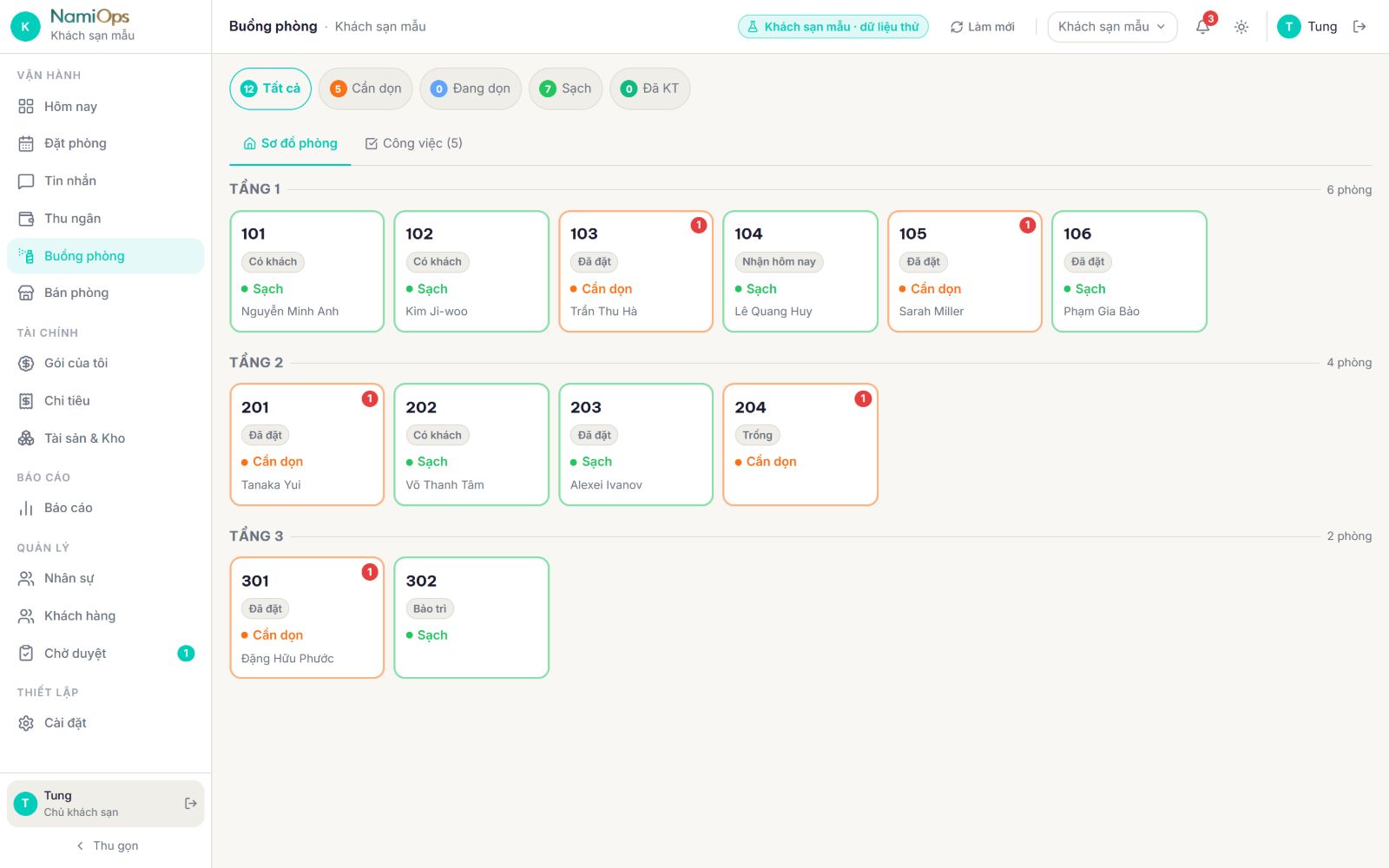Click the Bán phòng store icon
This screenshot has height=868, width=1389.
[x=26, y=293]
